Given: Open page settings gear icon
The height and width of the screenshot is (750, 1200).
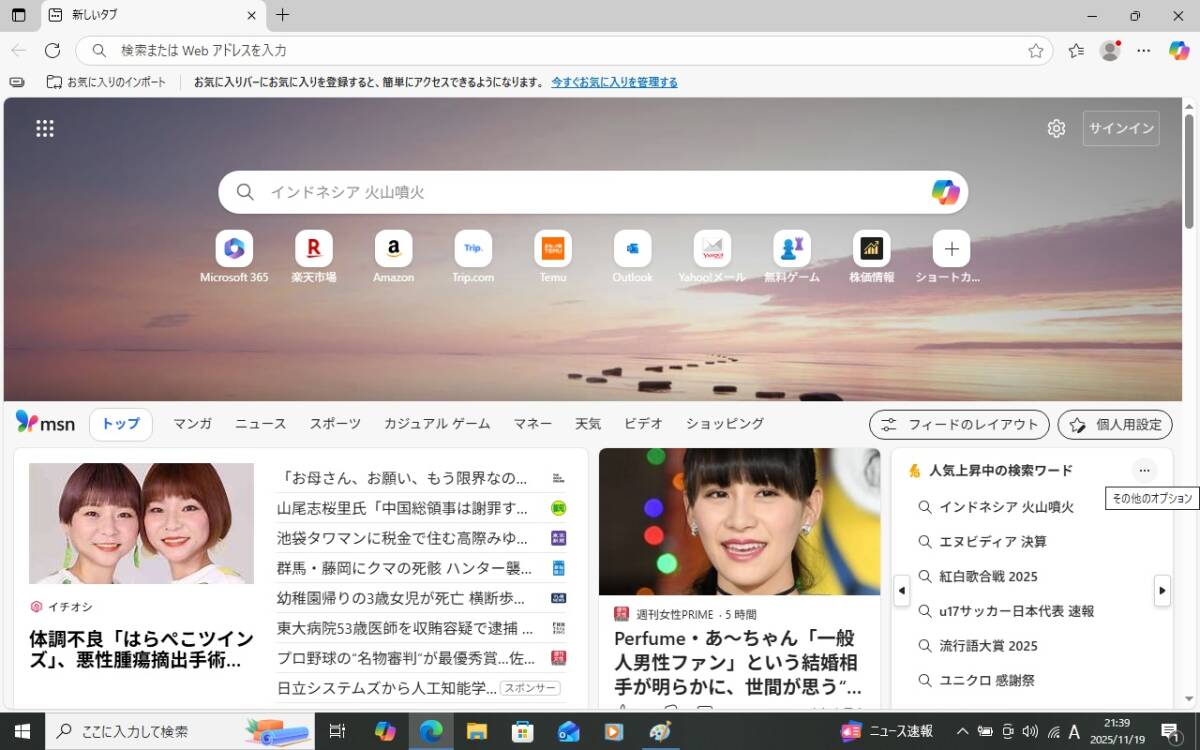Looking at the screenshot, I should pyautogui.click(x=1056, y=128).
